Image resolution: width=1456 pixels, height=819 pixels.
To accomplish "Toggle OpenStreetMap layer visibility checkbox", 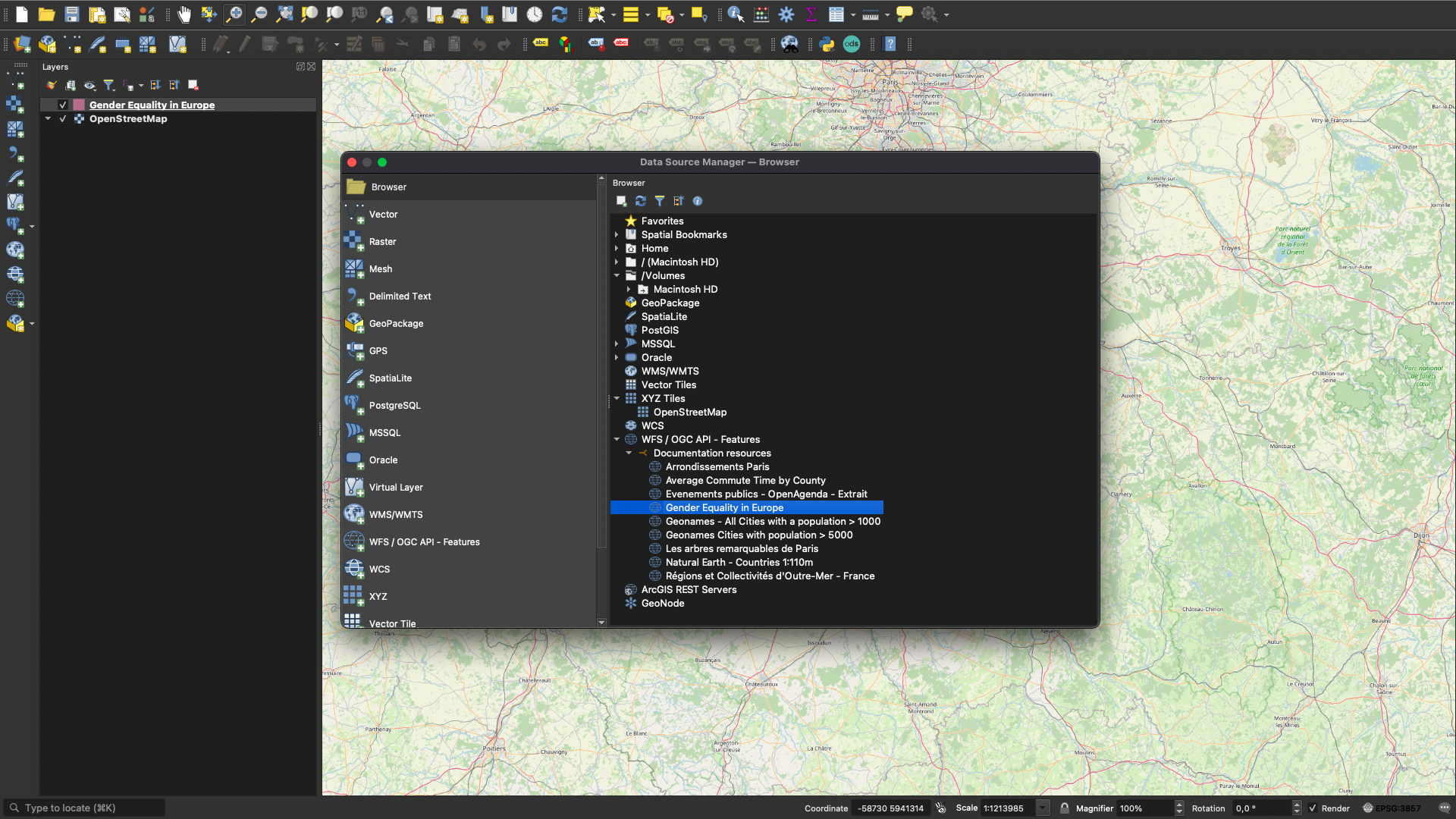I will pyautogui.click(x=63, y=119).
